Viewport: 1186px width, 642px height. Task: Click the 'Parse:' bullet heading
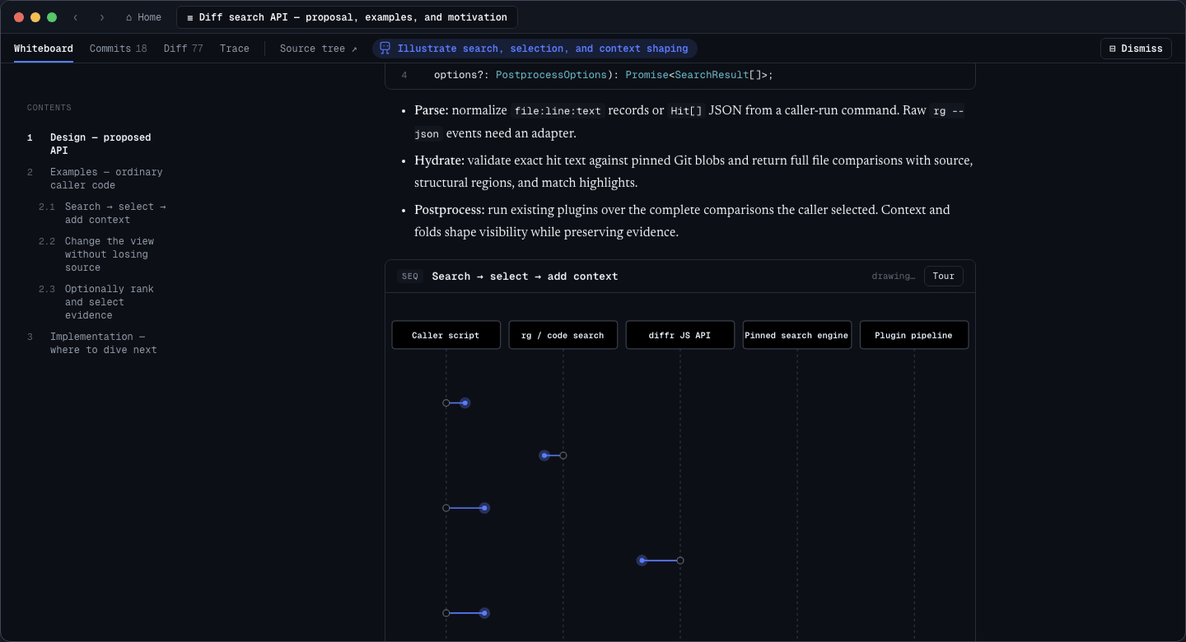point(431,110)
